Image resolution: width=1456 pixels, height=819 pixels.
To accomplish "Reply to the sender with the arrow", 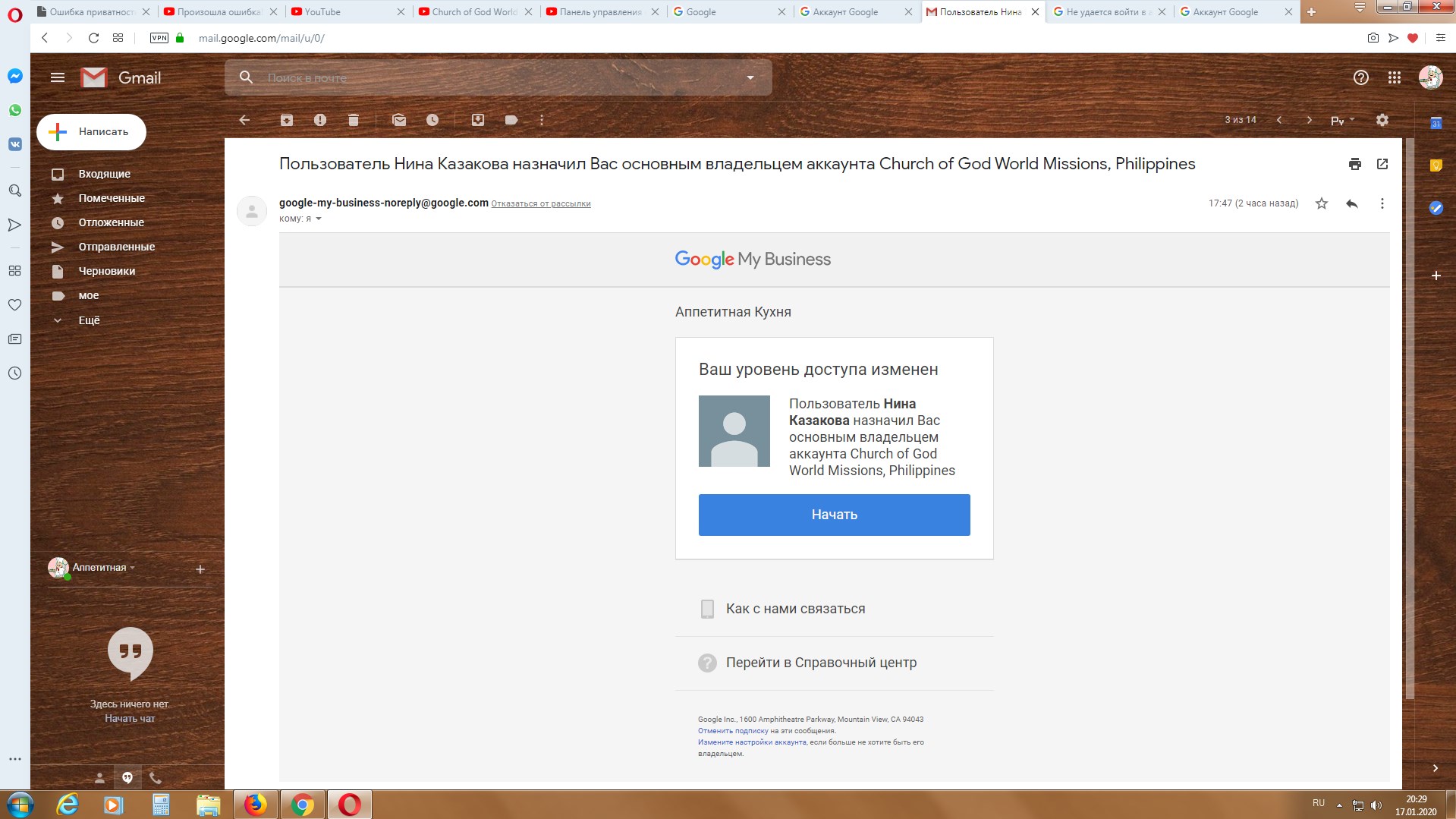I will (1352, 203).
